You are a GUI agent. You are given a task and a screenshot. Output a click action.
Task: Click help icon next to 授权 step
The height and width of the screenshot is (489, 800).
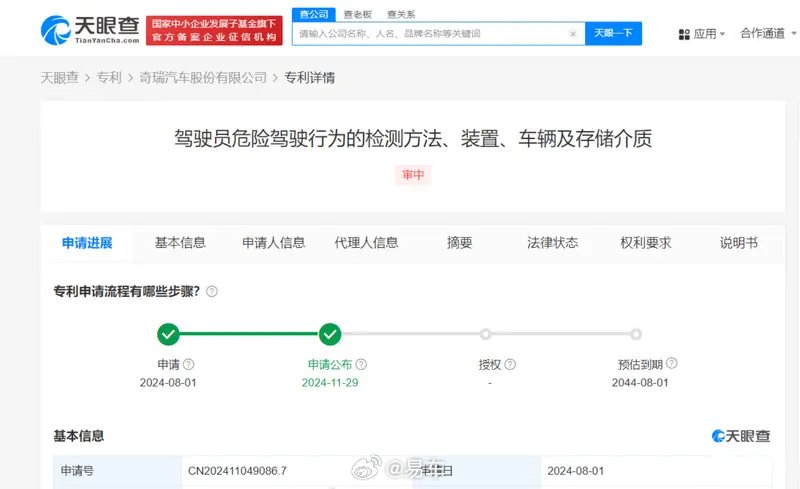click(x=510, y=364)
